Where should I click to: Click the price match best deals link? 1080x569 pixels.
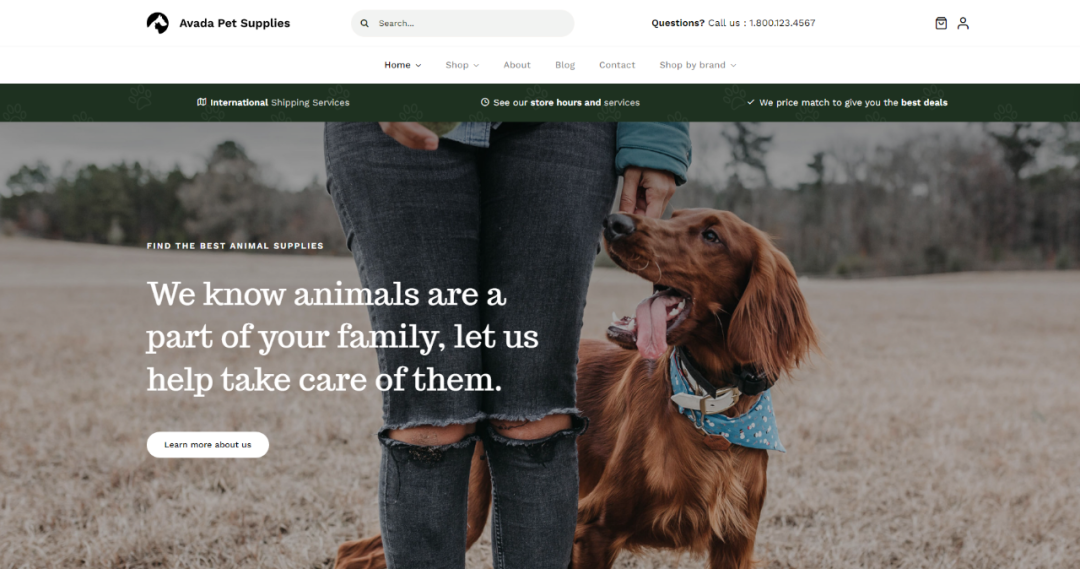pos(853,102)
